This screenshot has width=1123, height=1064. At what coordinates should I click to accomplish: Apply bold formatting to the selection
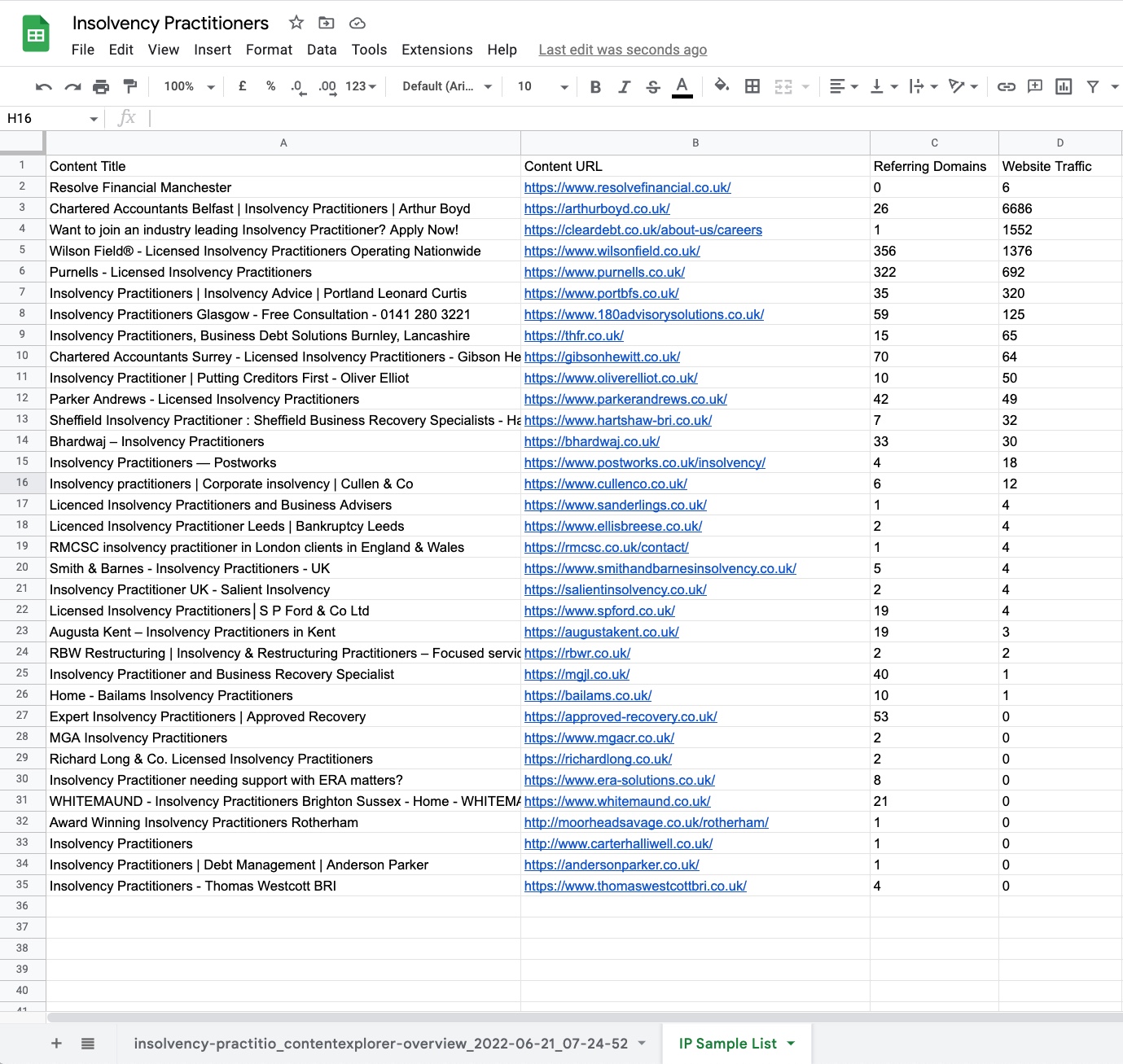[x=594, y=86]
